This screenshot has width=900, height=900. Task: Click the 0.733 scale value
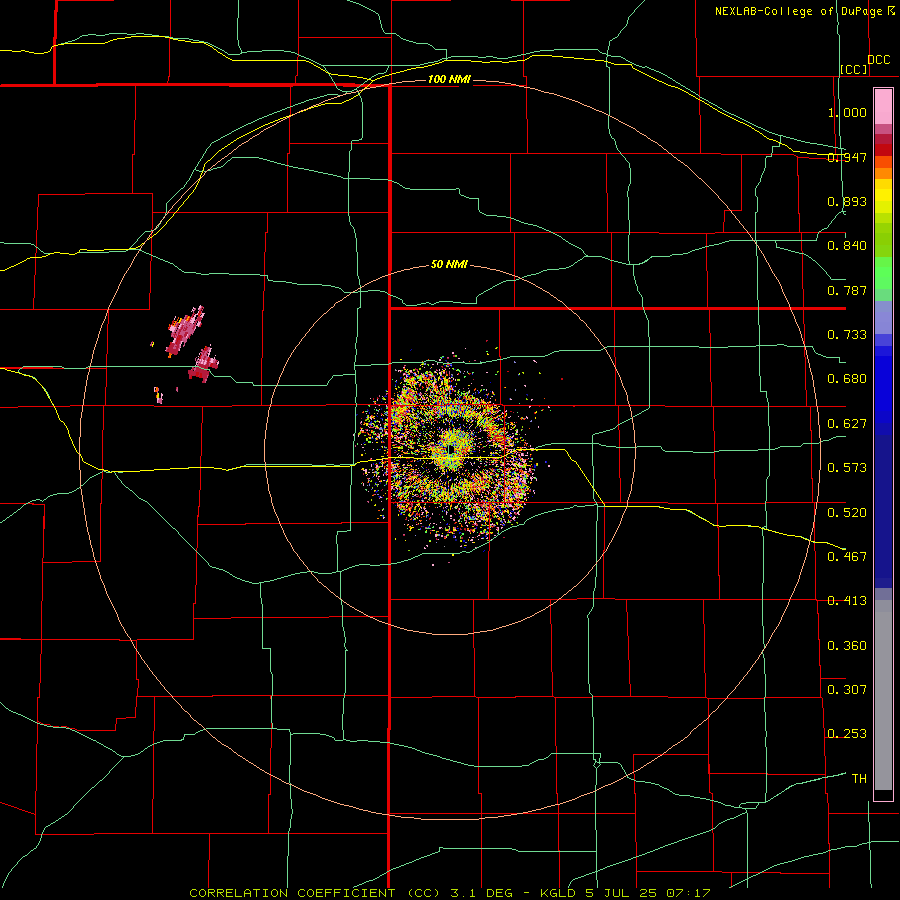click(847, 335)
